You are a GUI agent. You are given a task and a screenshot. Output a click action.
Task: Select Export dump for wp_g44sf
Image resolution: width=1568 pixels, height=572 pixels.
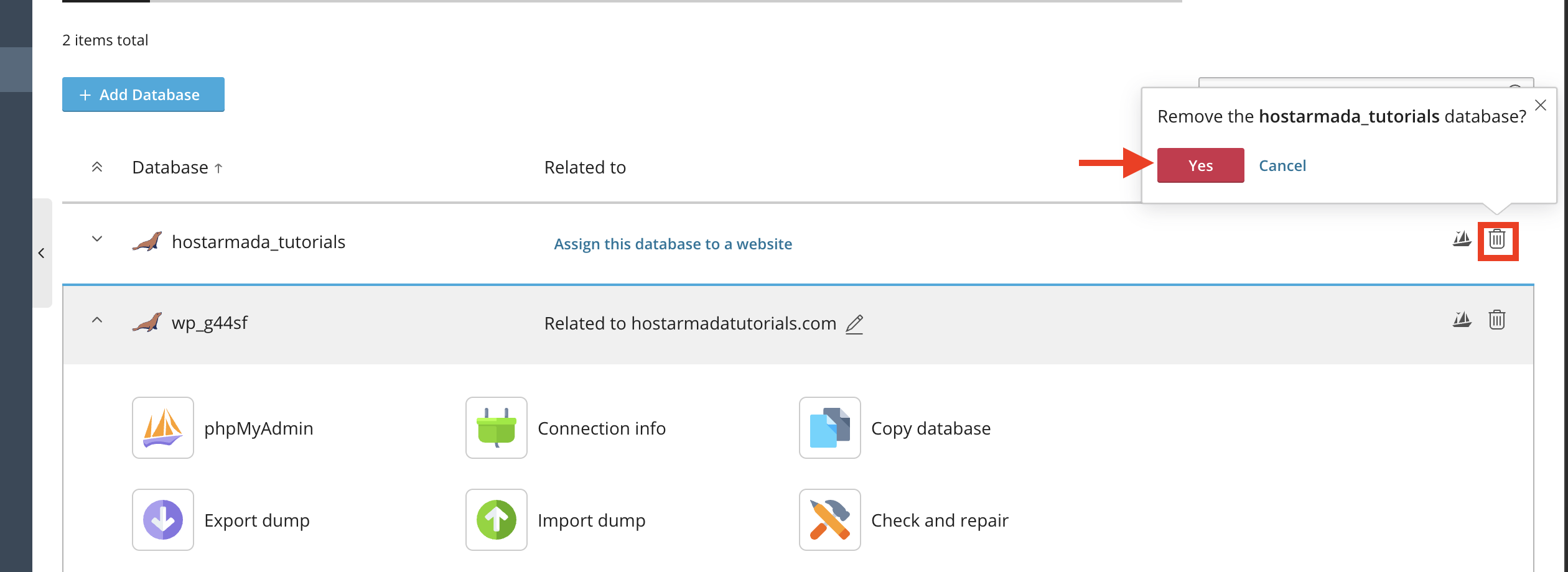[x=162, y=520]
